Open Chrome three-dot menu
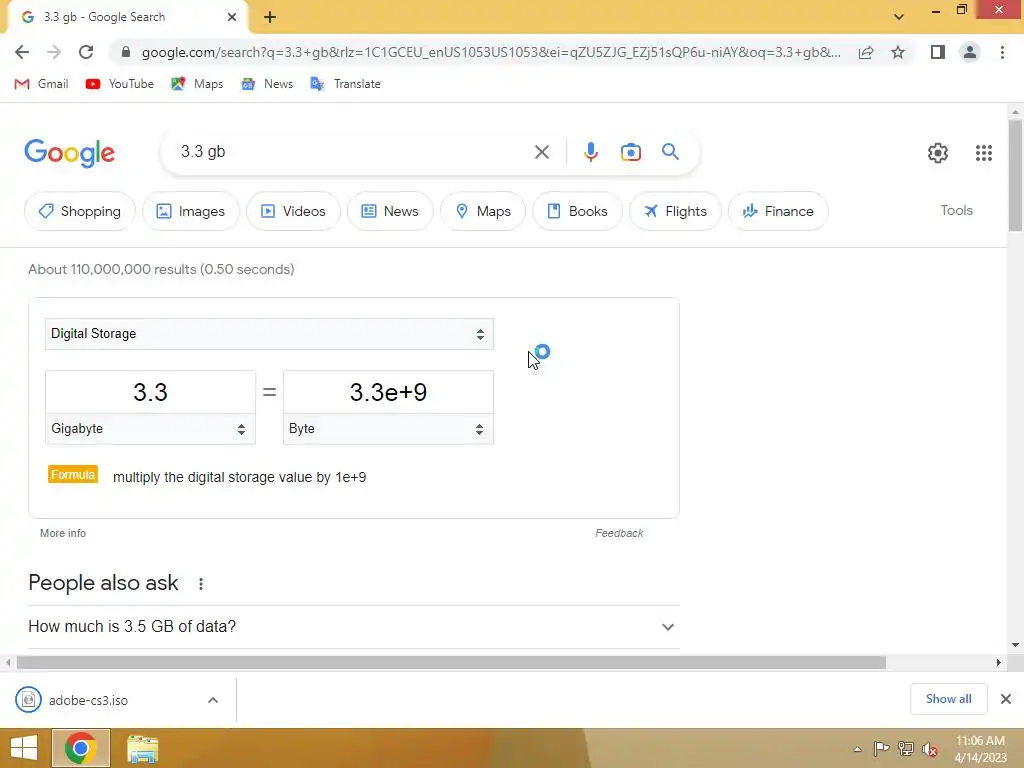The width and height of the screenshot is (1024, 768). [1002, 52]
